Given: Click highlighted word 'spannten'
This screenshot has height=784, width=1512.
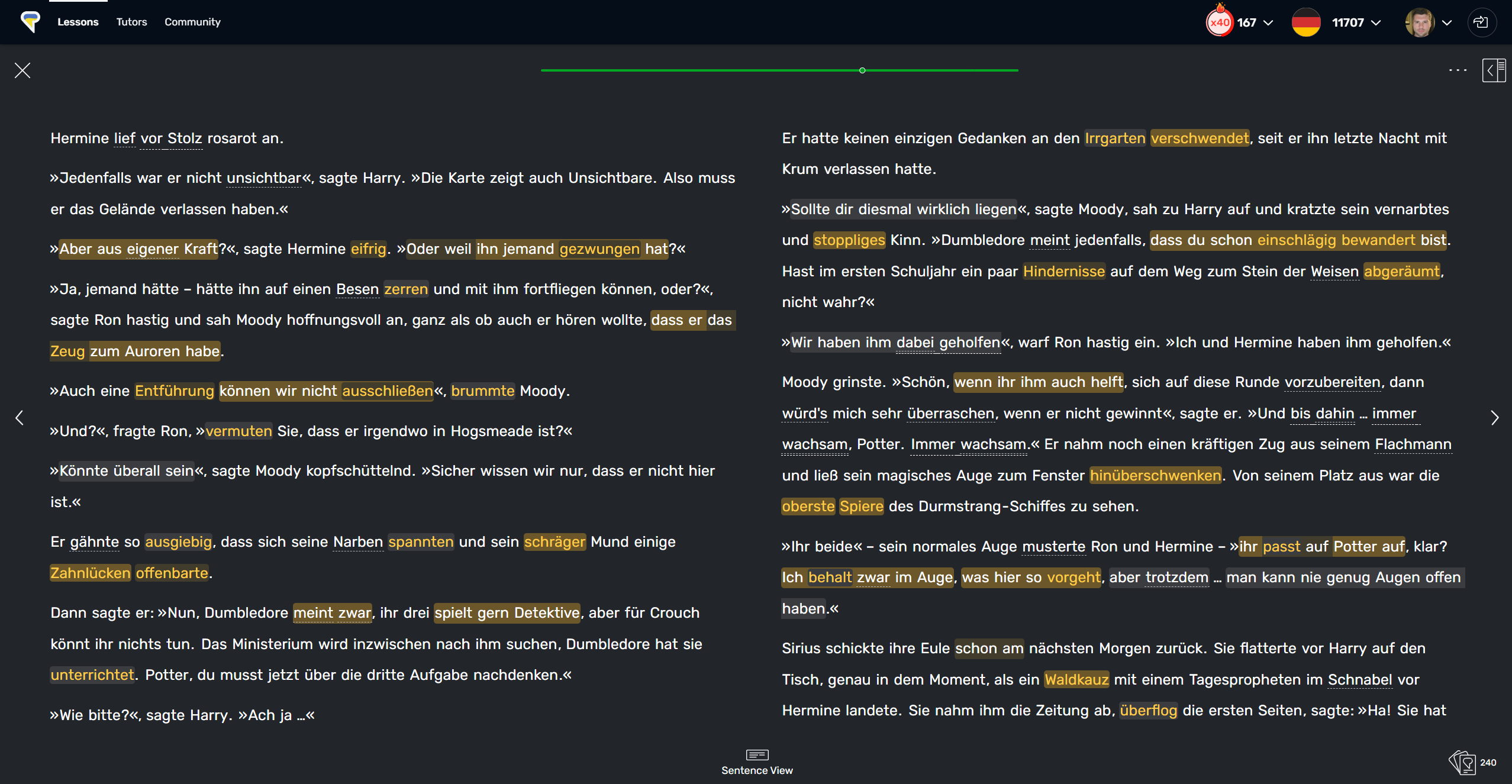Looking at the screenshot, I should (x=421, y=541).
